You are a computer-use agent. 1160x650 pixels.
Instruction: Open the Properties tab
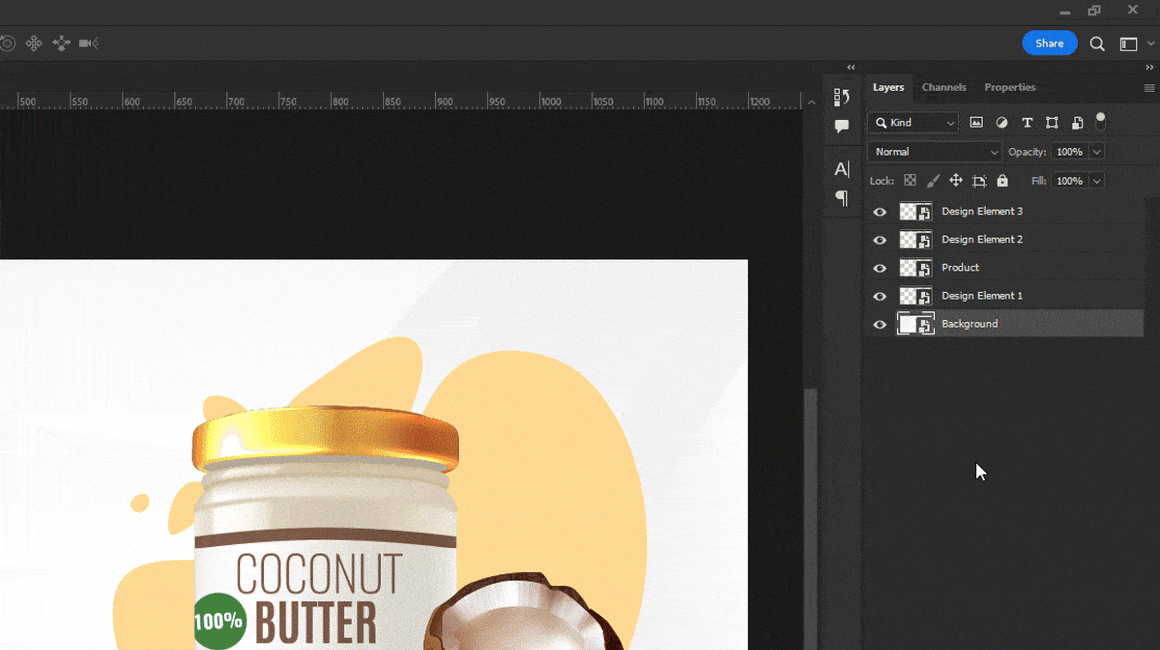coord(1009,87)
